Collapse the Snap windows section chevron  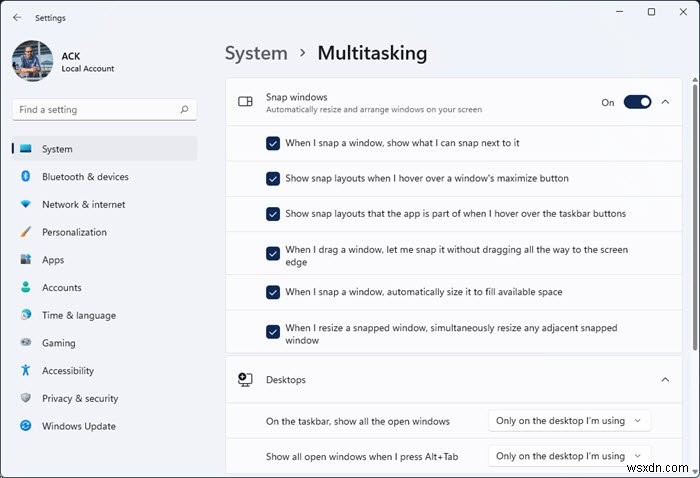pos(666,102)
